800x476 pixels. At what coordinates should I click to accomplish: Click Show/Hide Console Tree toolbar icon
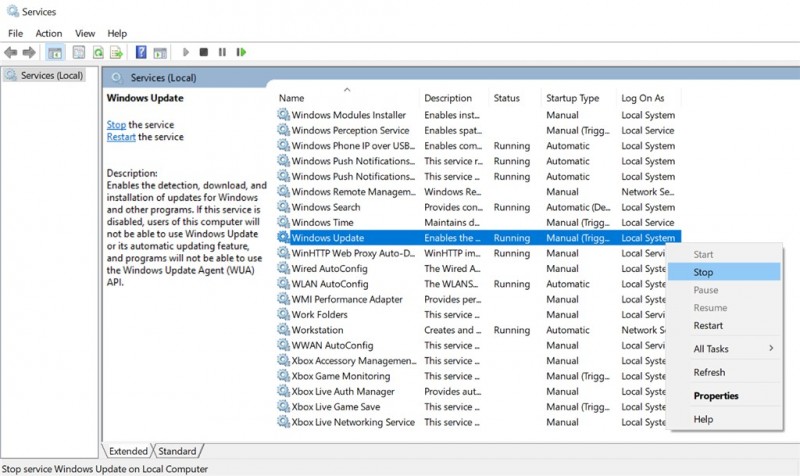[x=54, y=52]
